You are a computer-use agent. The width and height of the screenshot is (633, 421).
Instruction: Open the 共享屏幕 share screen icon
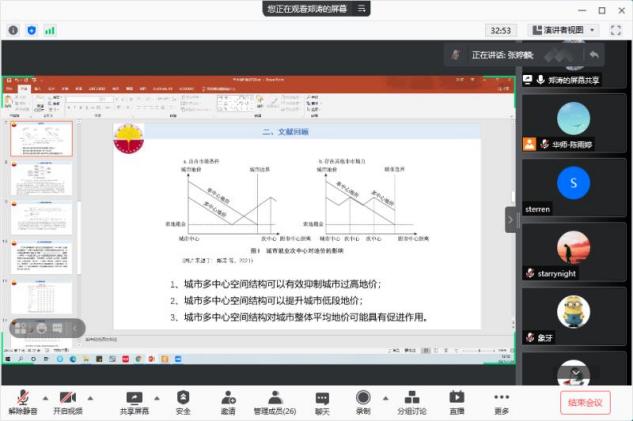click(134, 397)
